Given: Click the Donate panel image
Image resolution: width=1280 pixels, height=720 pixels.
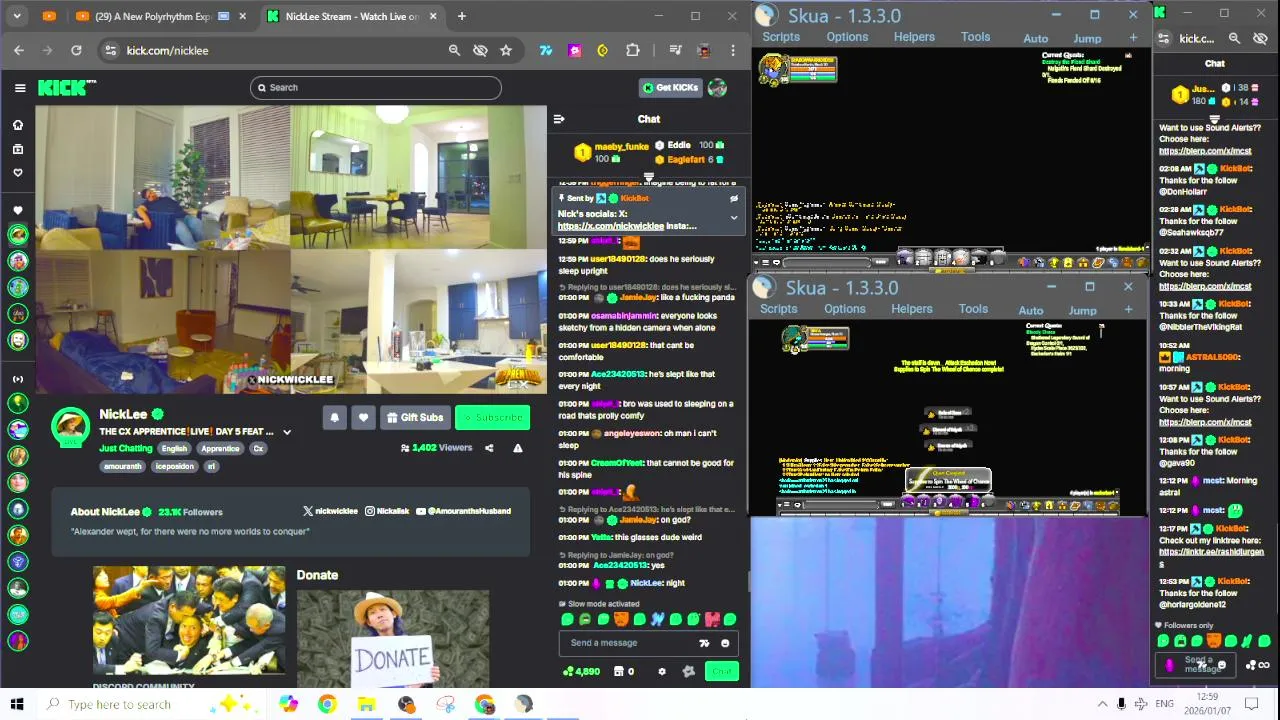Looking at the screenshot, I should click(393, 638).
